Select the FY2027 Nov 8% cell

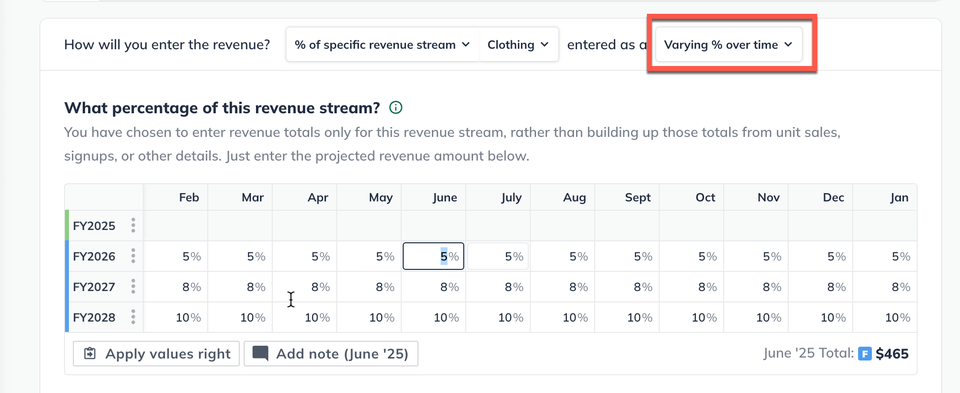click(x=756, y=286)
